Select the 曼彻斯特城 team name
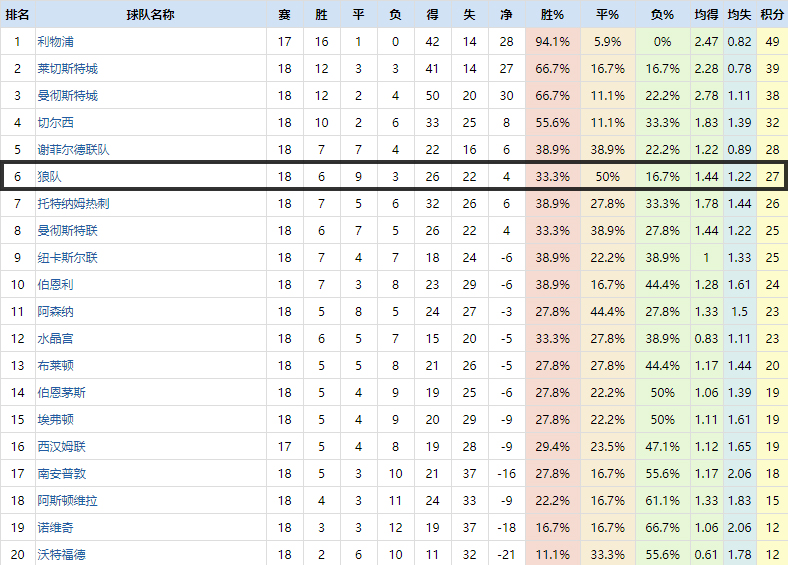The height and width of the screenshot is (565, 788). [67, 96]
